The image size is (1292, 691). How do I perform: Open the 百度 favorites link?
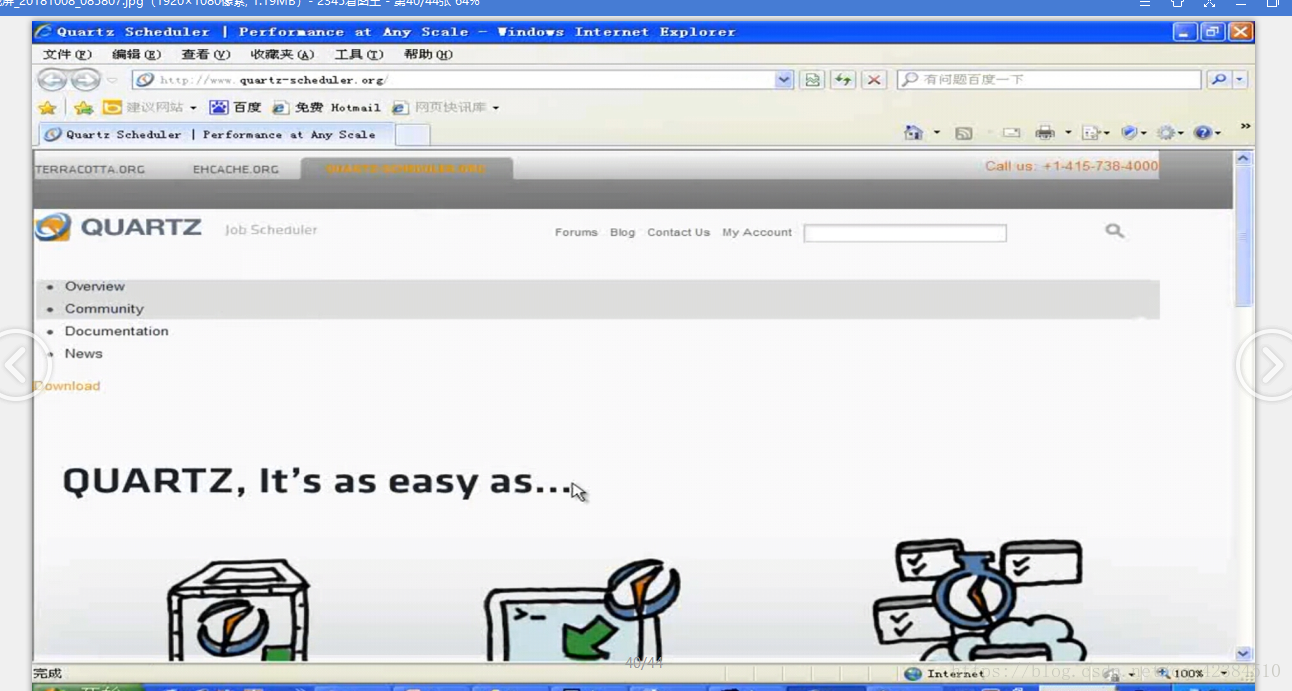(x=236, y=108)
